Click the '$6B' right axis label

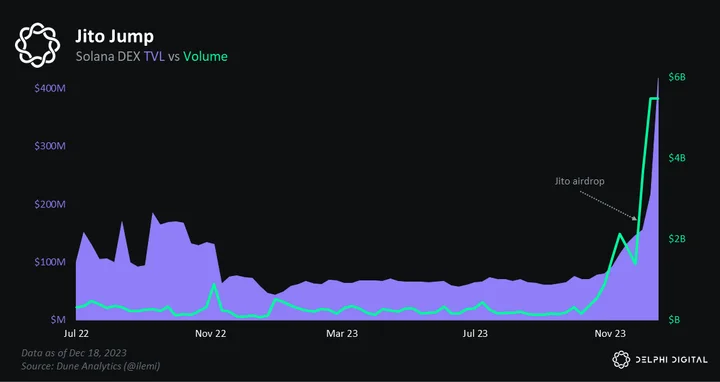(x=677, y=77)
